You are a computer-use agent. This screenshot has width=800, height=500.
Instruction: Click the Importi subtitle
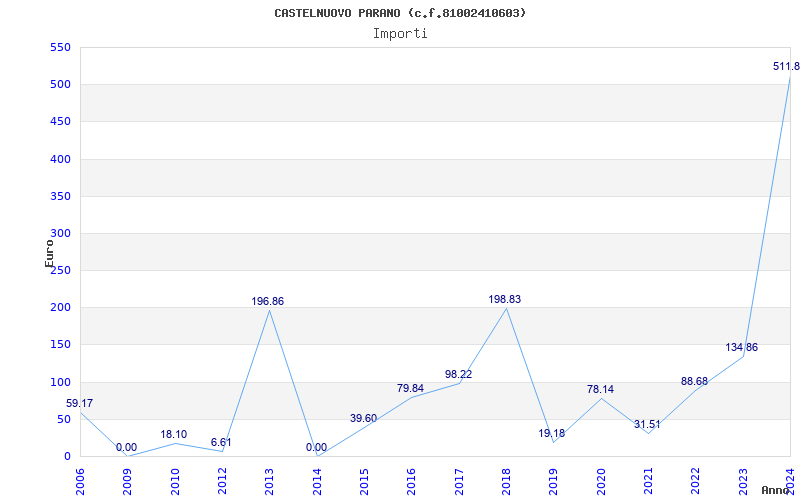[x=400, y=34]
